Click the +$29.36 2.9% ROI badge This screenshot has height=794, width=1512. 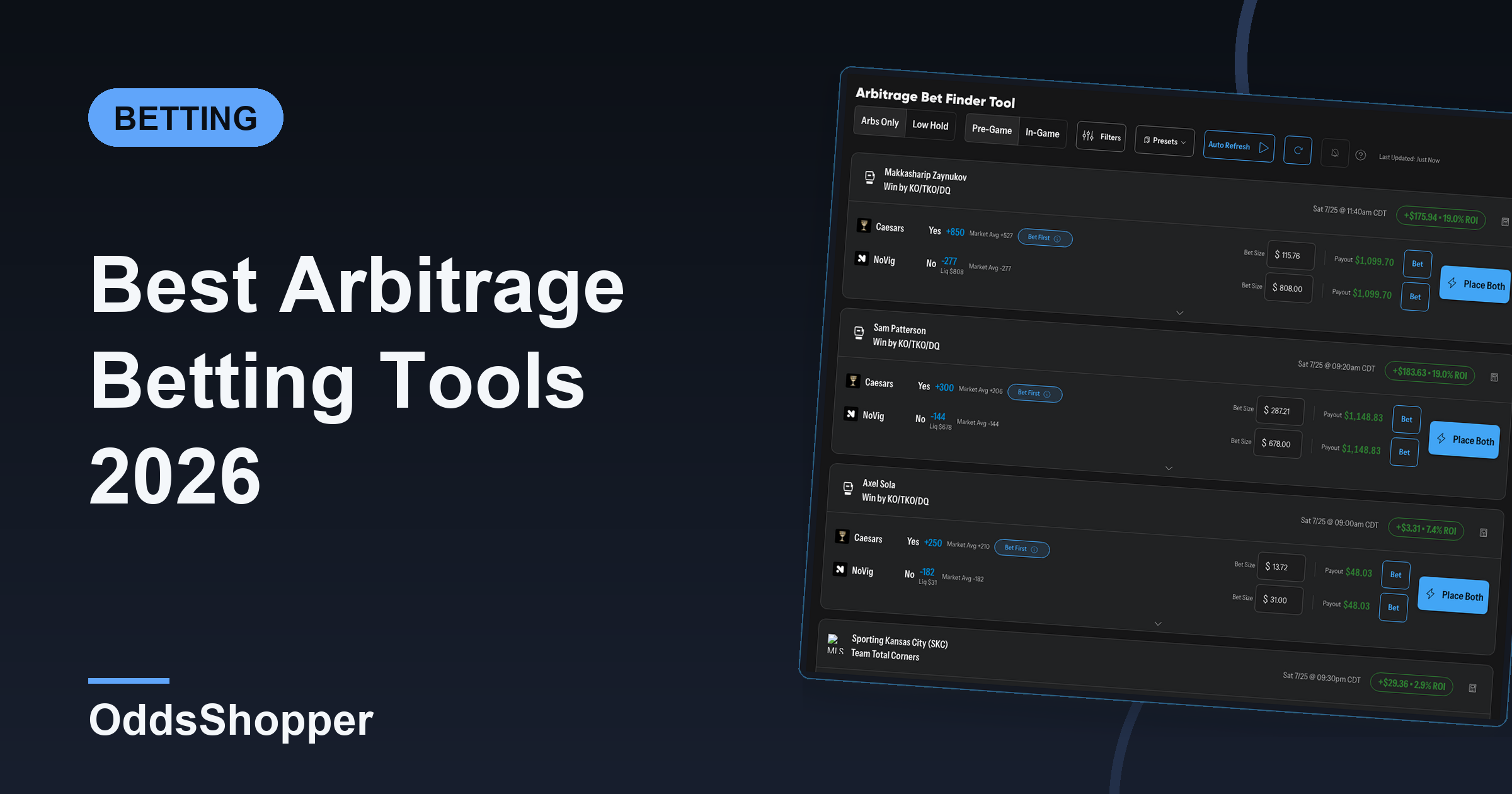pyautogui.click(x=1412, y=684)
